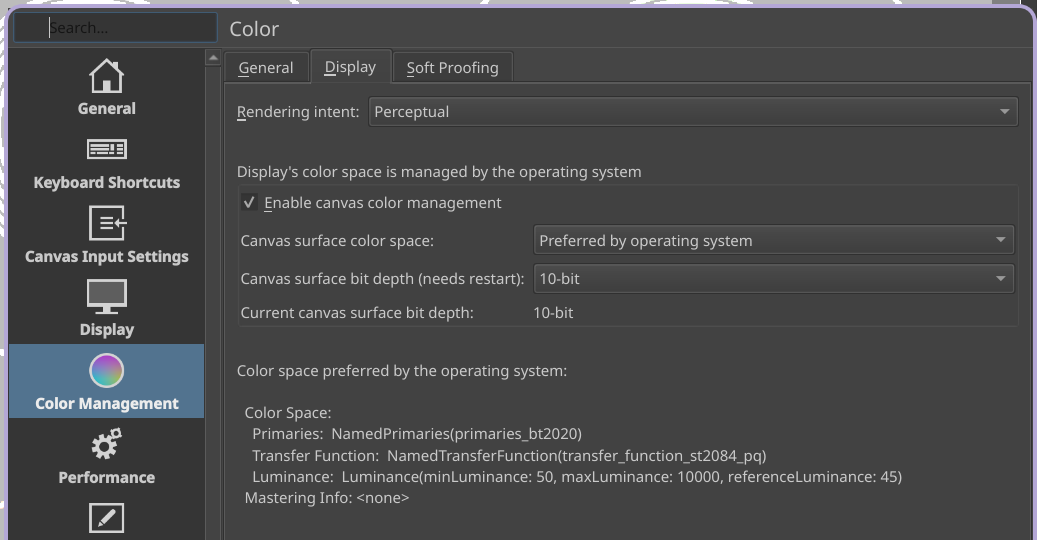1037x540 pixels.
Task: Click the Canvas surface bit depth label
Action: [x=382, y=279]
